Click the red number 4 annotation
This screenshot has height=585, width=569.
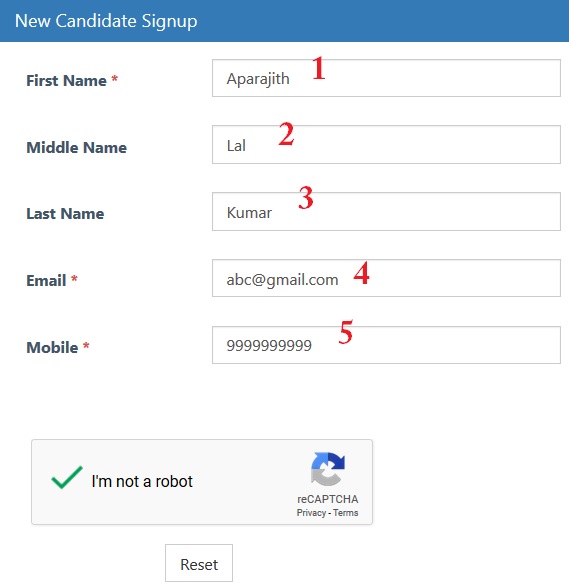pyautogui.click(x=362, y=273)
